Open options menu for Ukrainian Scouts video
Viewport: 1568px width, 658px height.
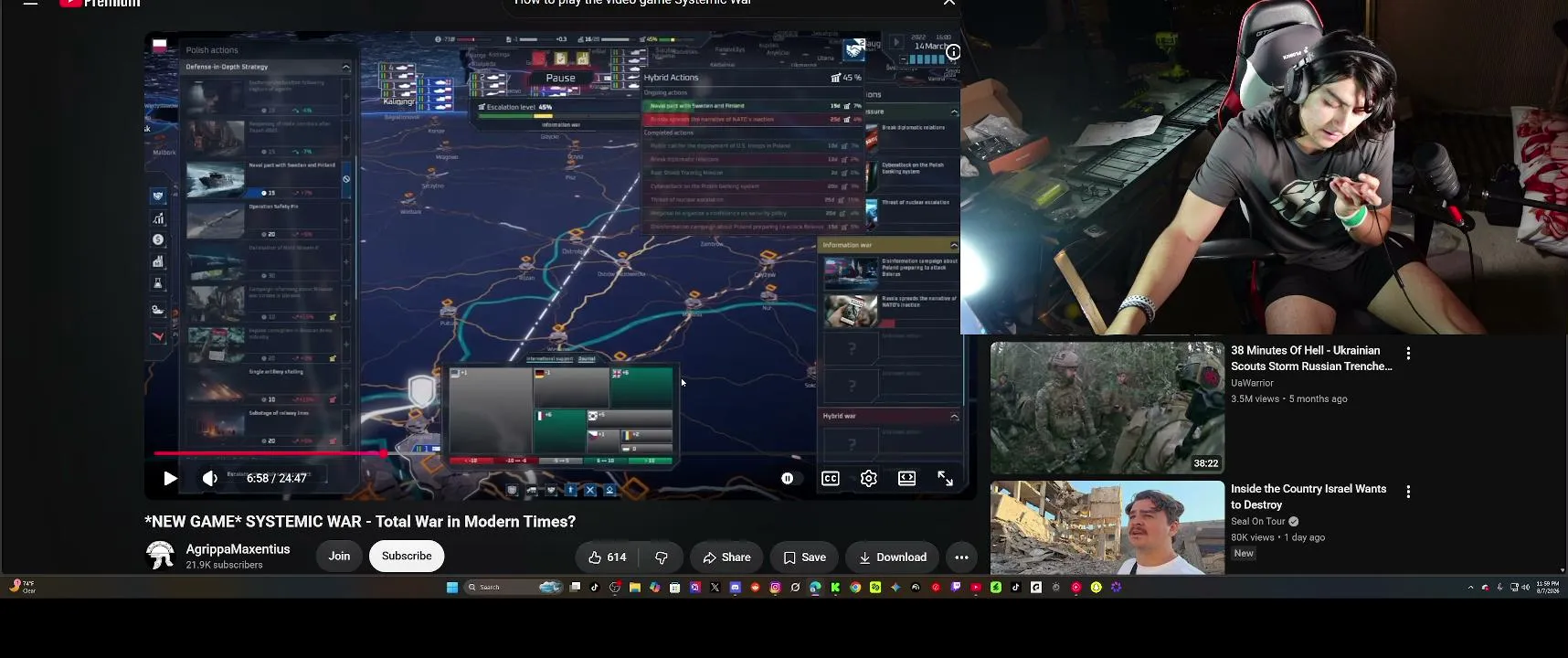point(1408,353)
